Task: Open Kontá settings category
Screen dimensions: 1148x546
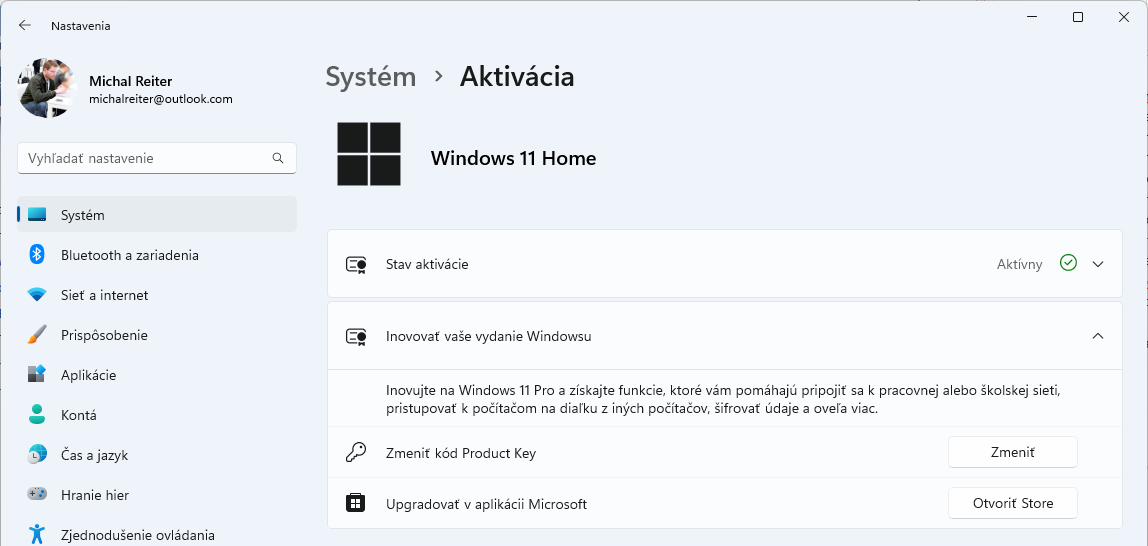Action: coord(79,415)
